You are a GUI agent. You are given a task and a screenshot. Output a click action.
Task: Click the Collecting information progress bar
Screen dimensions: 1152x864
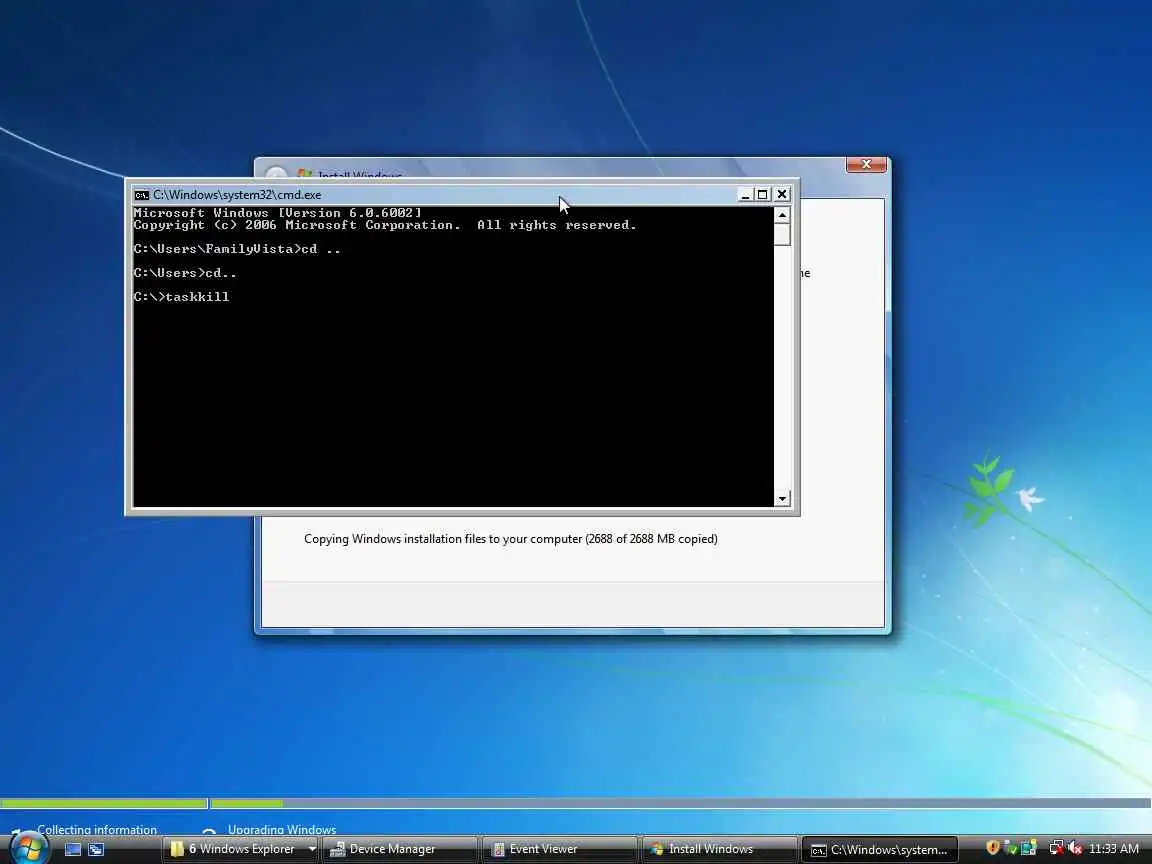coord(104,803)
